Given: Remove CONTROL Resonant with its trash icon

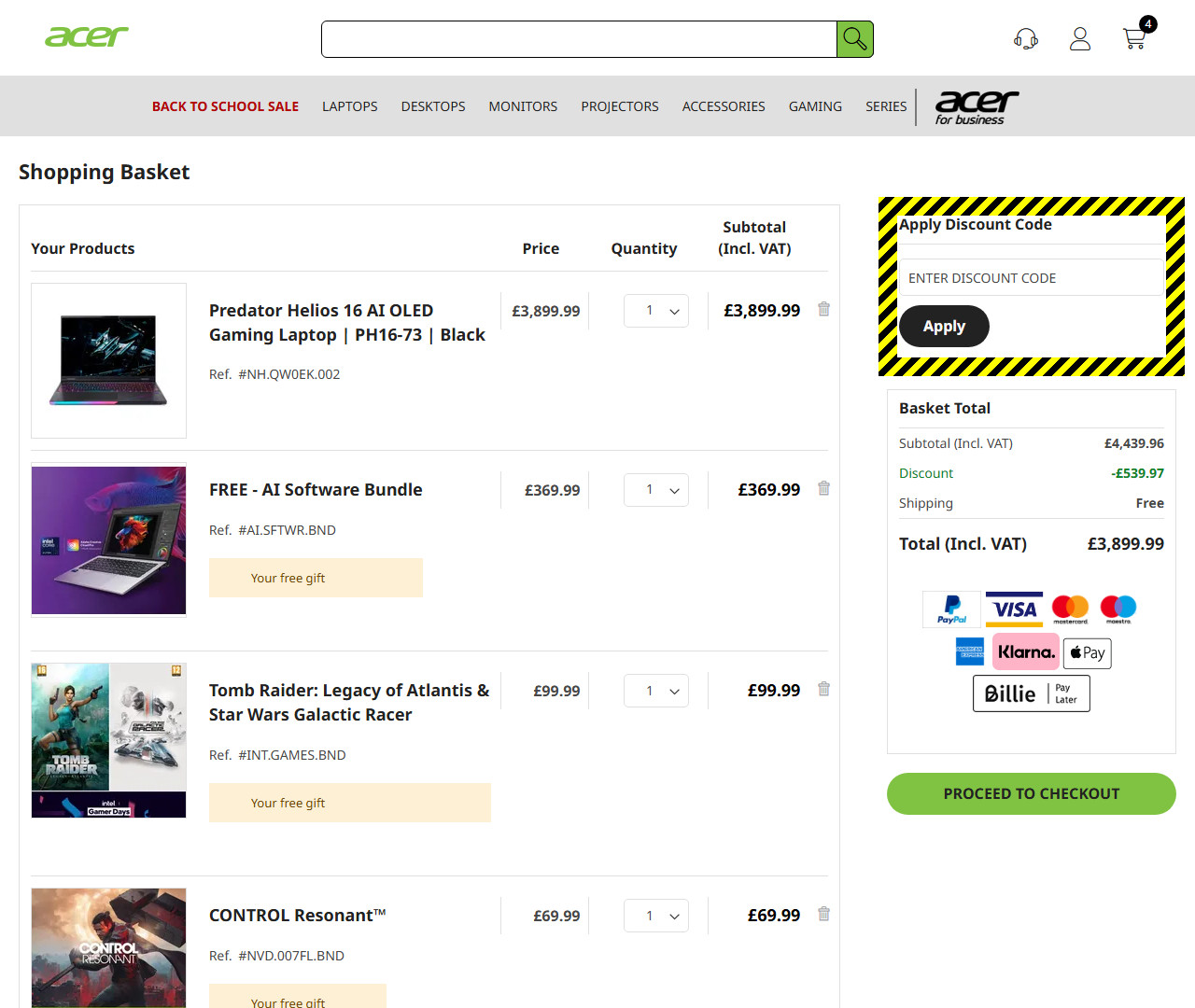Looking at the screenshot, I should point(823,914).
